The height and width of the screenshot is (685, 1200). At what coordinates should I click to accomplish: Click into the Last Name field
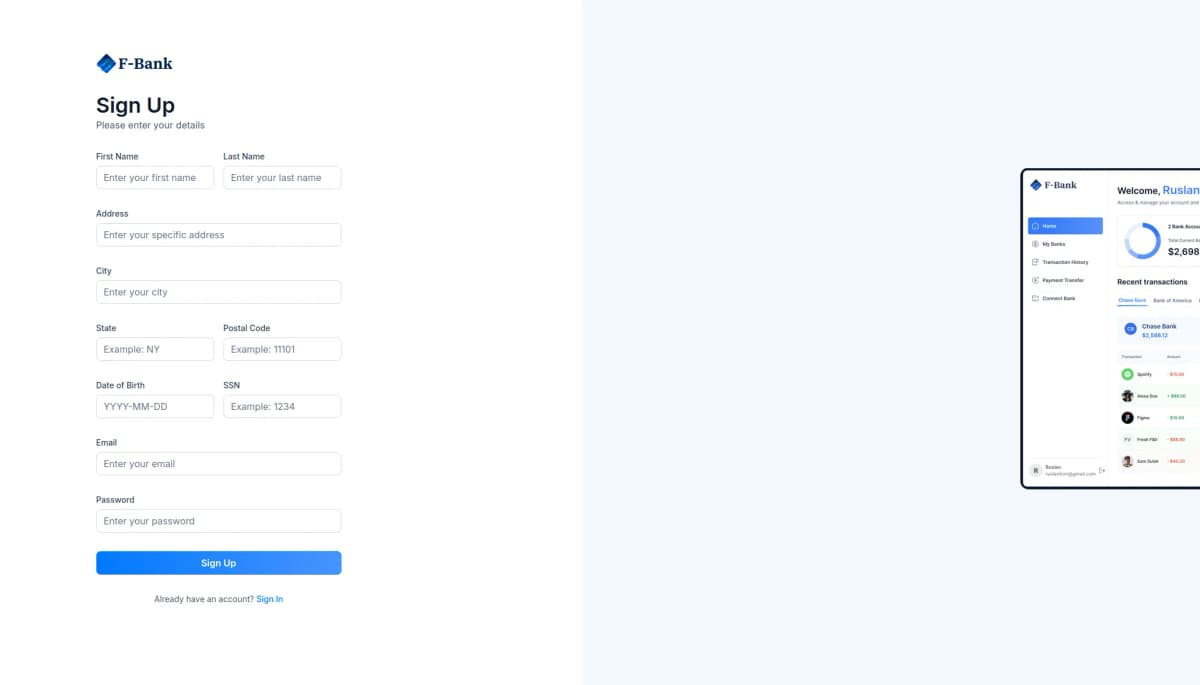click(282, 178)
